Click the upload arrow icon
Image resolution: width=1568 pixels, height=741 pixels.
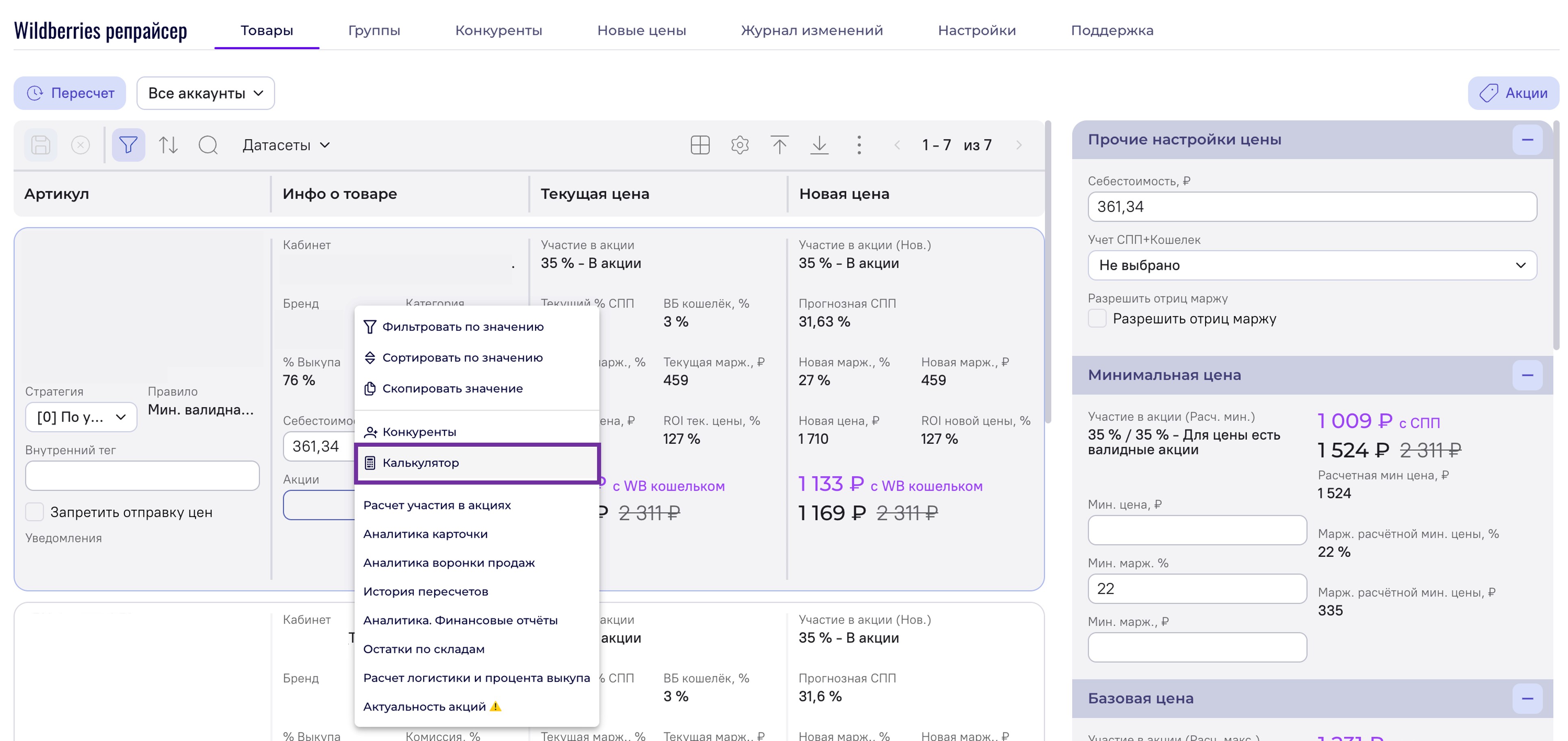[x=779, y=145]
